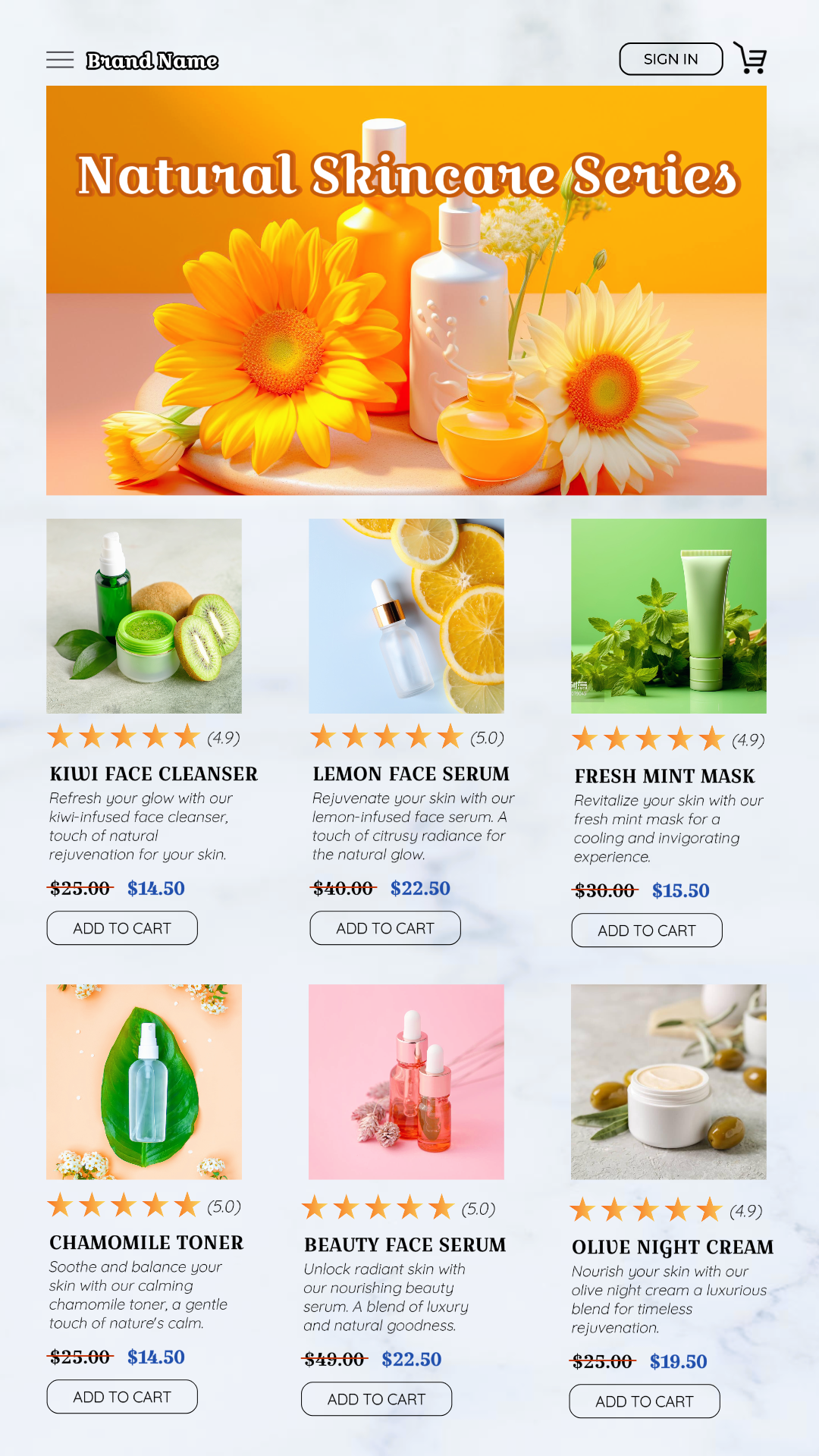
Task: View the Lemon Face Serum product photo
Action: pos(406,616)
